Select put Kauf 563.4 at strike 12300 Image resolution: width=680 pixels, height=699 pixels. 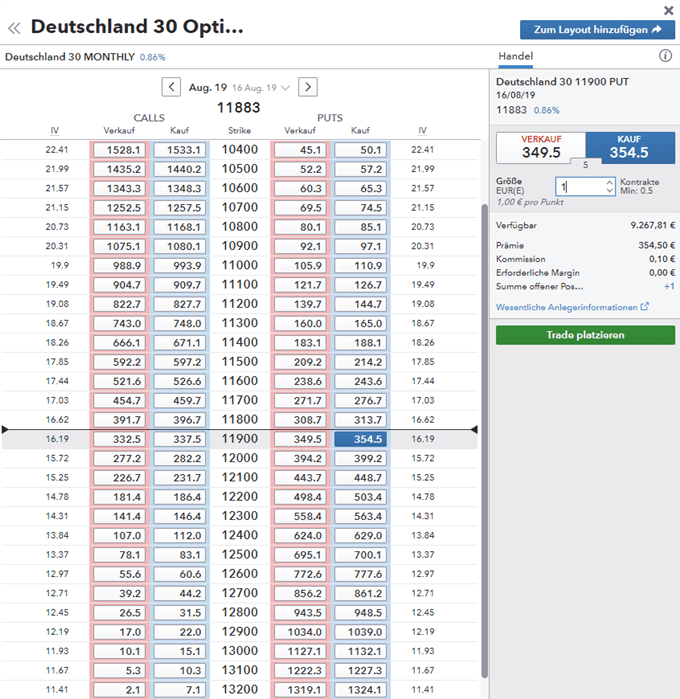(x=361, y=516)
